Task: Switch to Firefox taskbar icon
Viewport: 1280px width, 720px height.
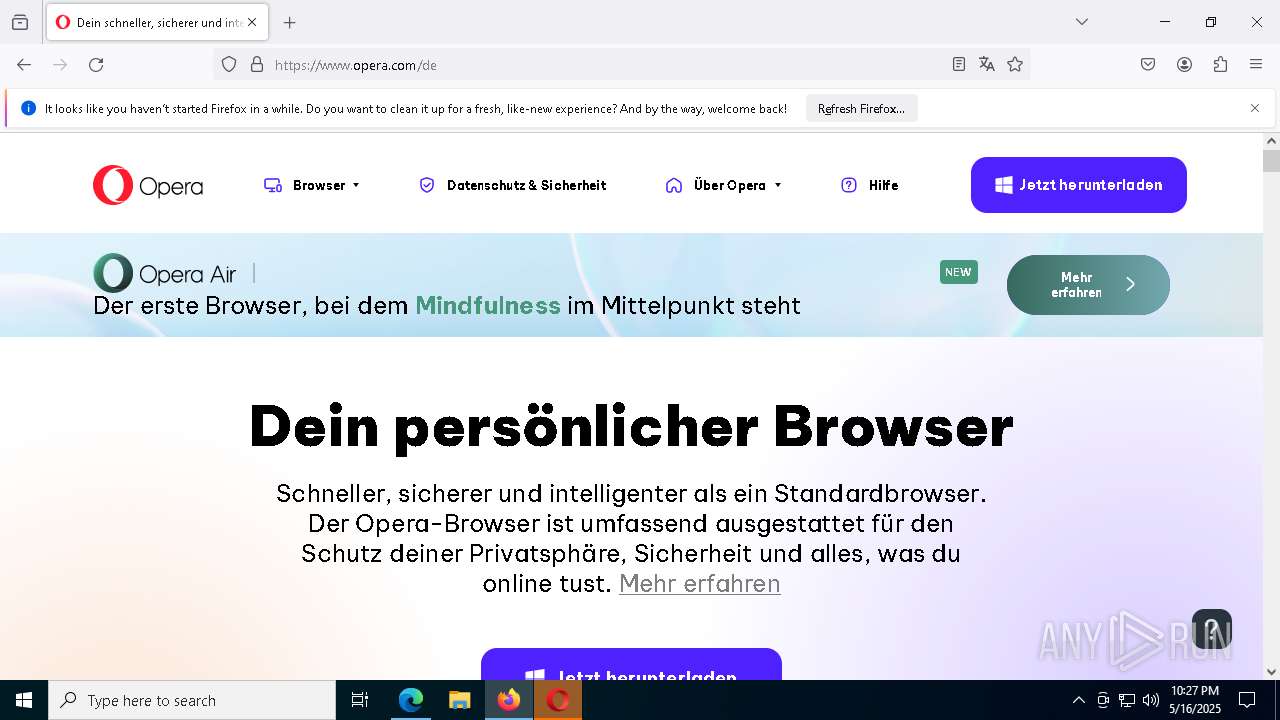Action: (x=509, y=700)
